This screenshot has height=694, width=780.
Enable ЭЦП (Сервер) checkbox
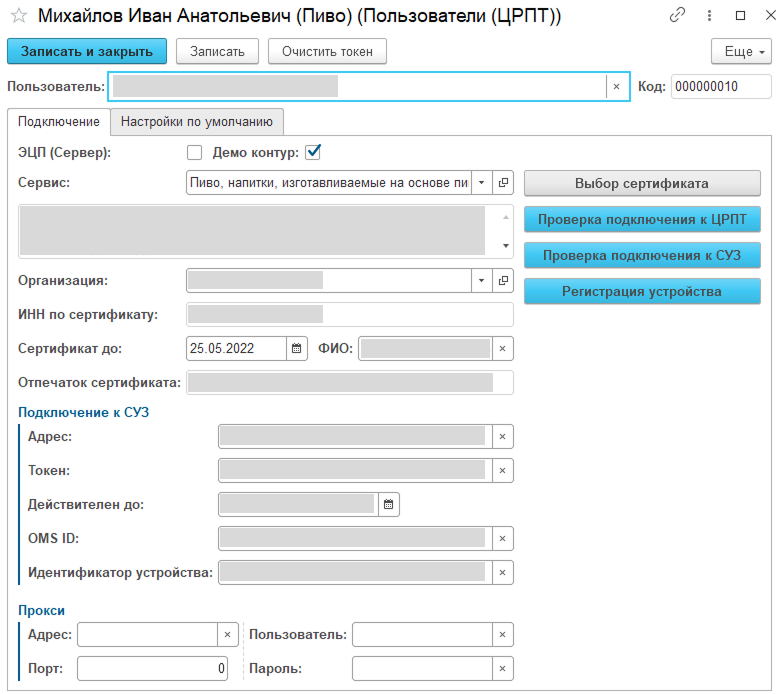(195, 153)
